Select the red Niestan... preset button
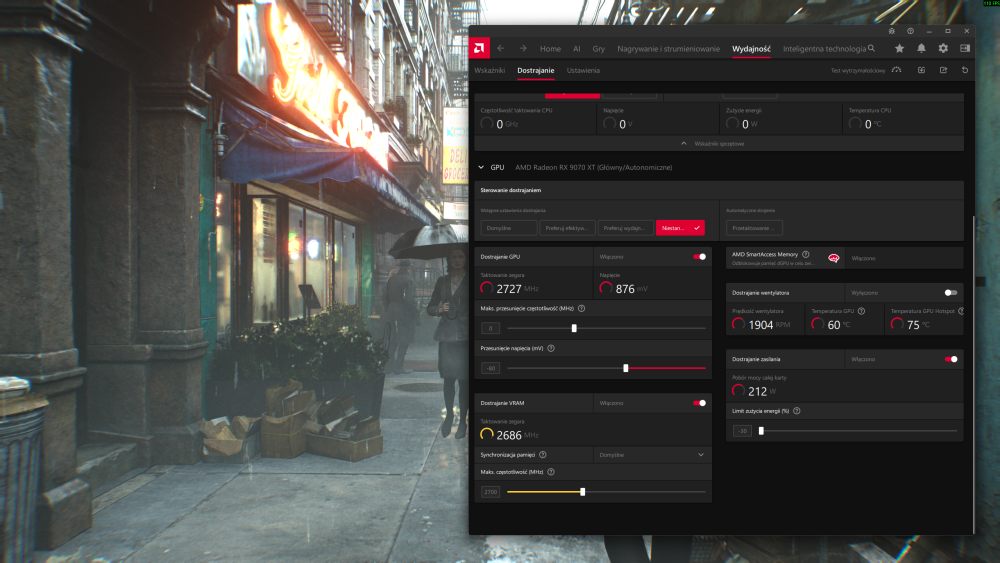The width and height of the screenshot is (1000, 563). click(680, 228)
